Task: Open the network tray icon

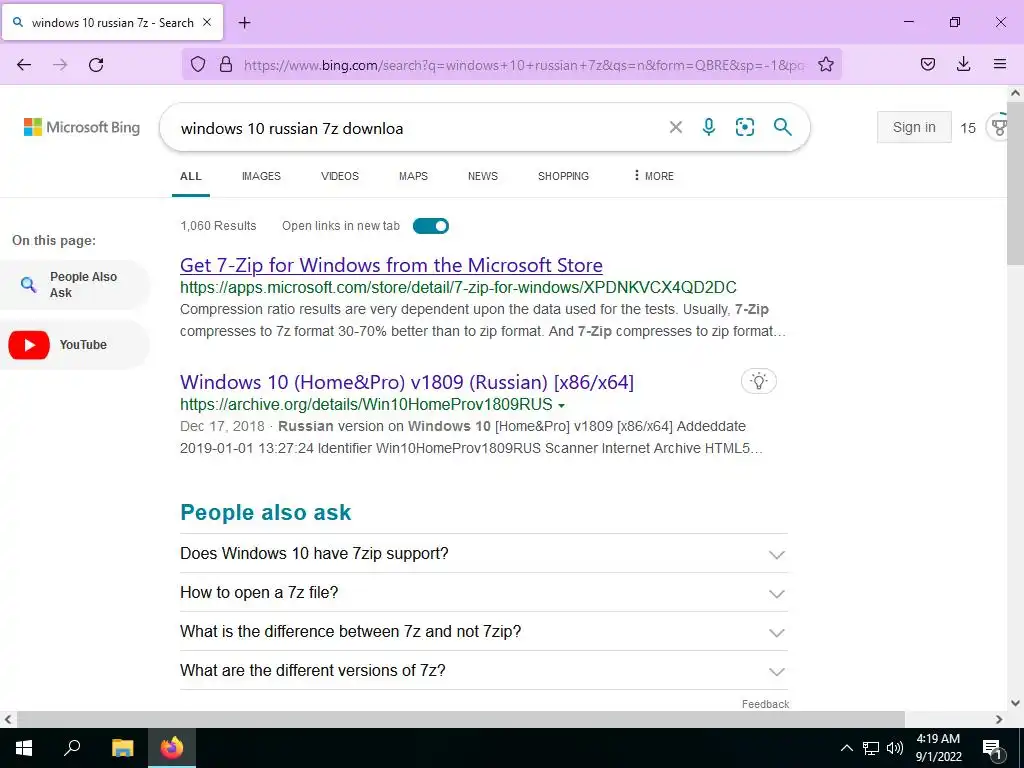Action: point(871,748)
